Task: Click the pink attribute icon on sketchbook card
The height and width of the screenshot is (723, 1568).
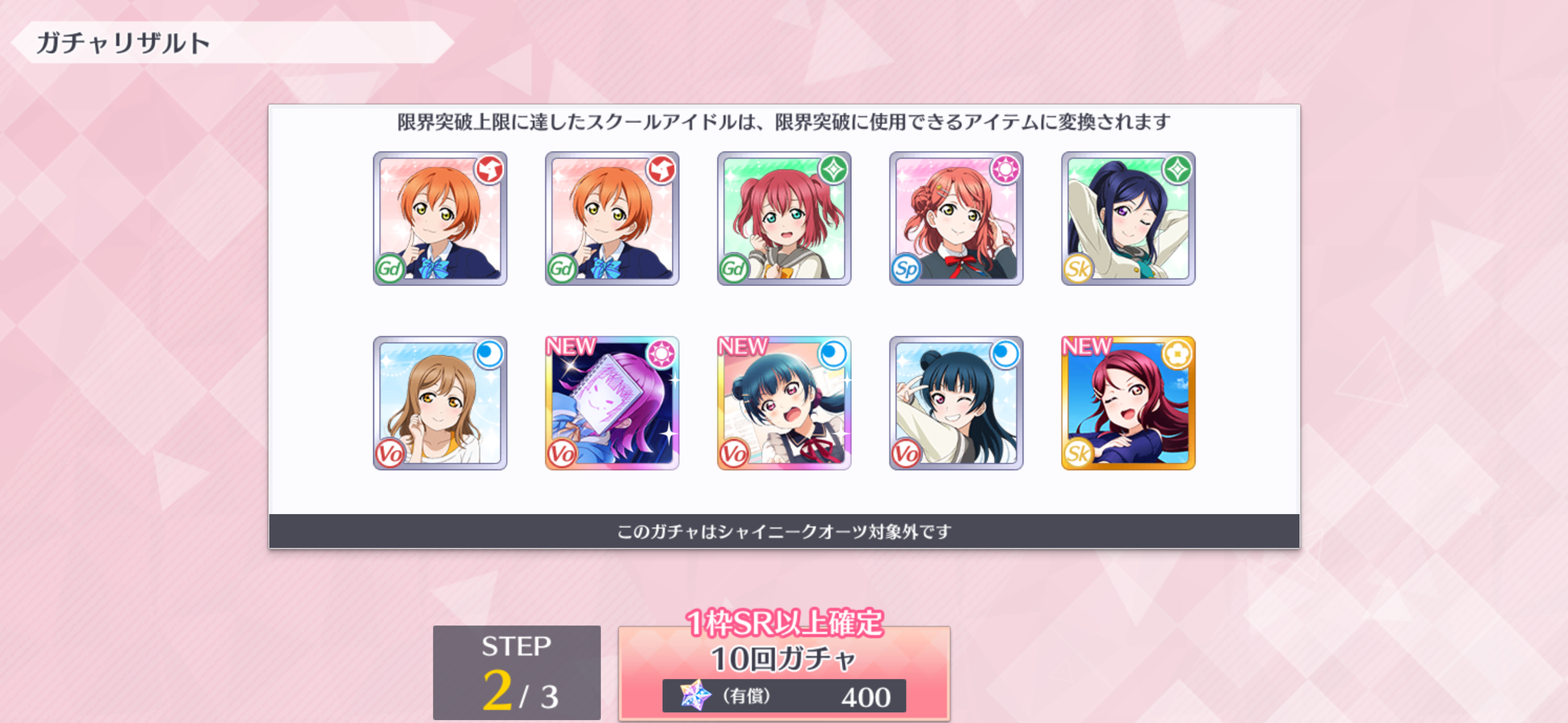Action: [662, 353]
